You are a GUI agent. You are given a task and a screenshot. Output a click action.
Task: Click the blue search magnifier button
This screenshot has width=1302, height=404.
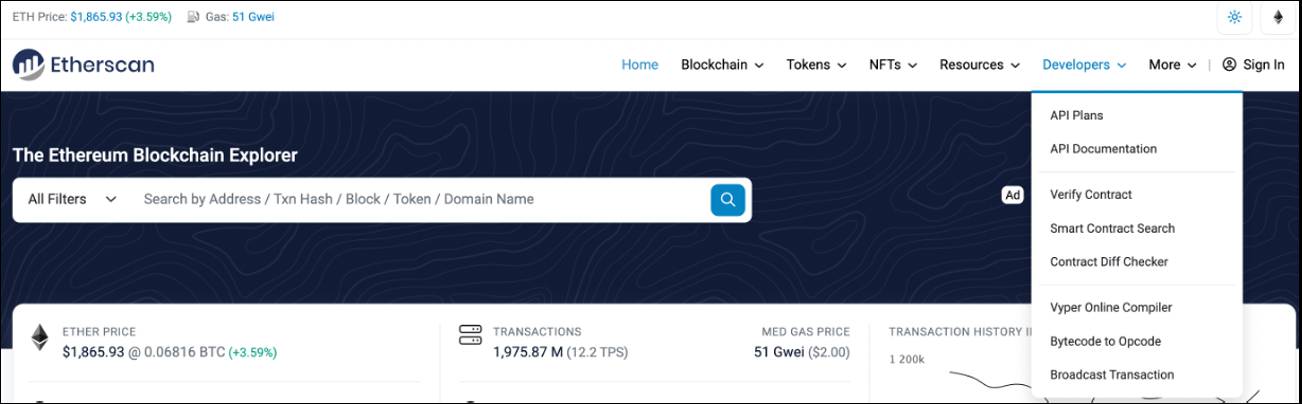[x=728, y=199]
